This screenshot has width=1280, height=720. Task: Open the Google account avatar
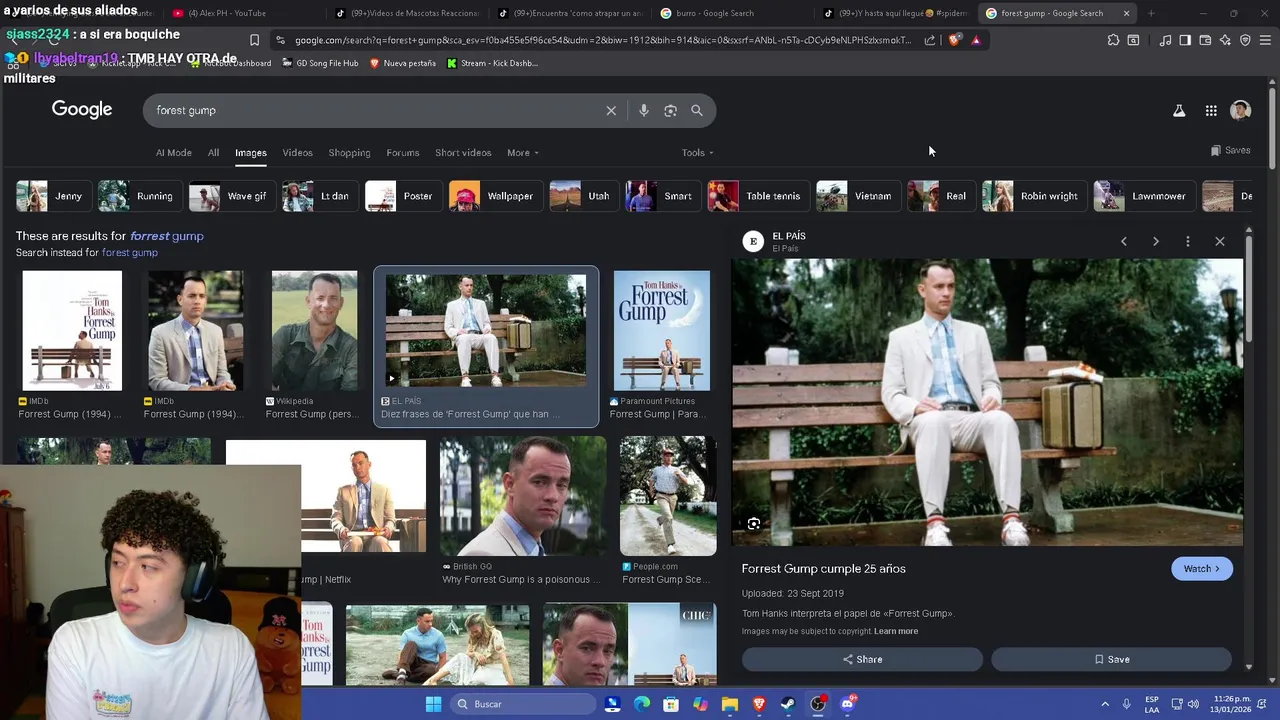1241,111
